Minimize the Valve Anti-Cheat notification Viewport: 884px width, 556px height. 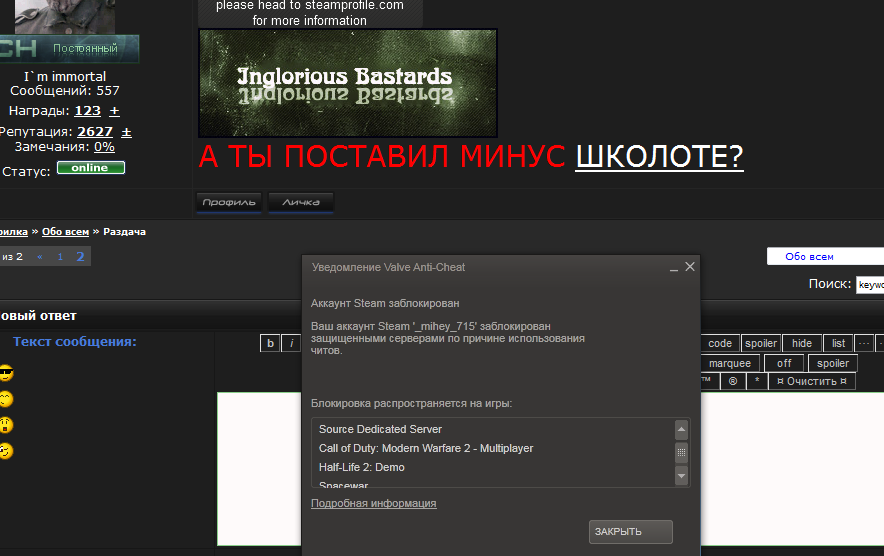(674, 268)
